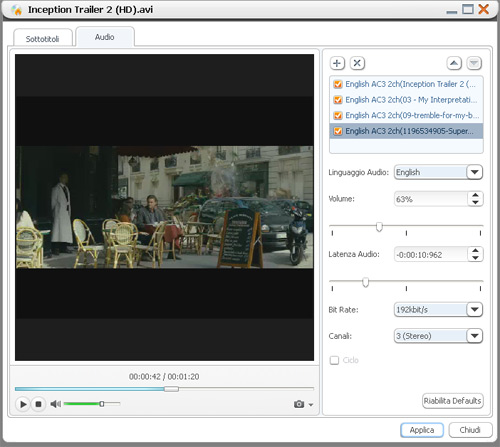Uncheck Inception Trailer 2 audio track
This screenshot has width=500, height=447.
338,84
